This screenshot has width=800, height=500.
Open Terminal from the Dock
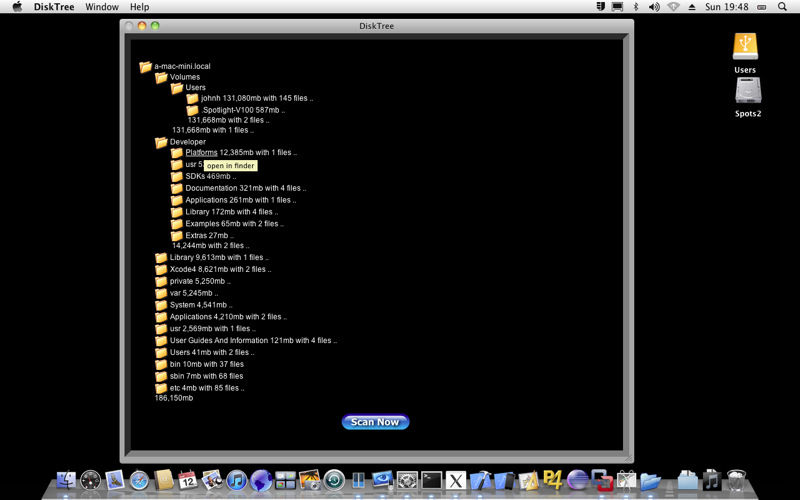tap(432, 480)
